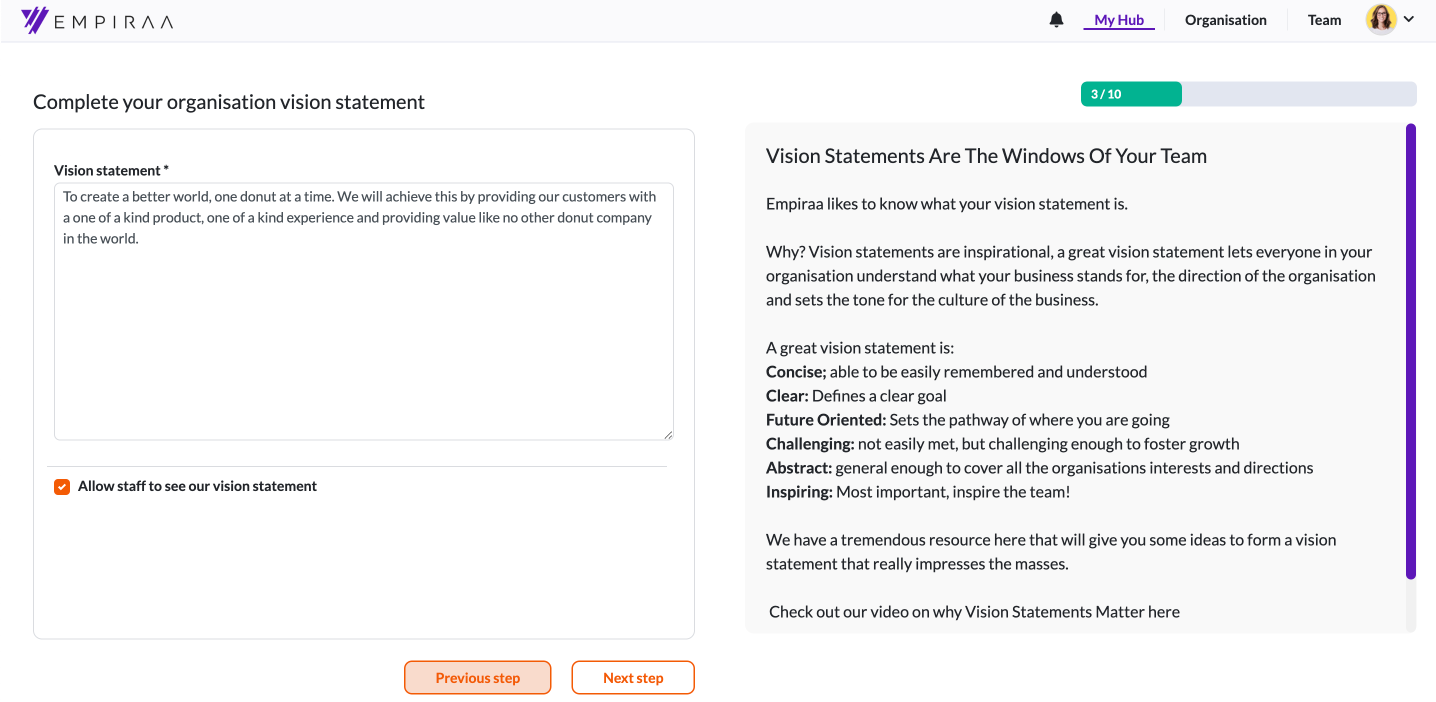Click the 3 / 10 progress bar
Viewport: 1436px width, 702px height.
(1130, 94)
